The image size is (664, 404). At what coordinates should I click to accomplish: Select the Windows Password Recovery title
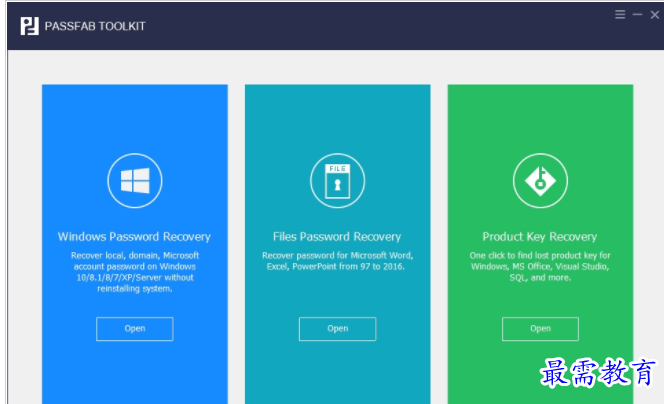tap(134, 237)
